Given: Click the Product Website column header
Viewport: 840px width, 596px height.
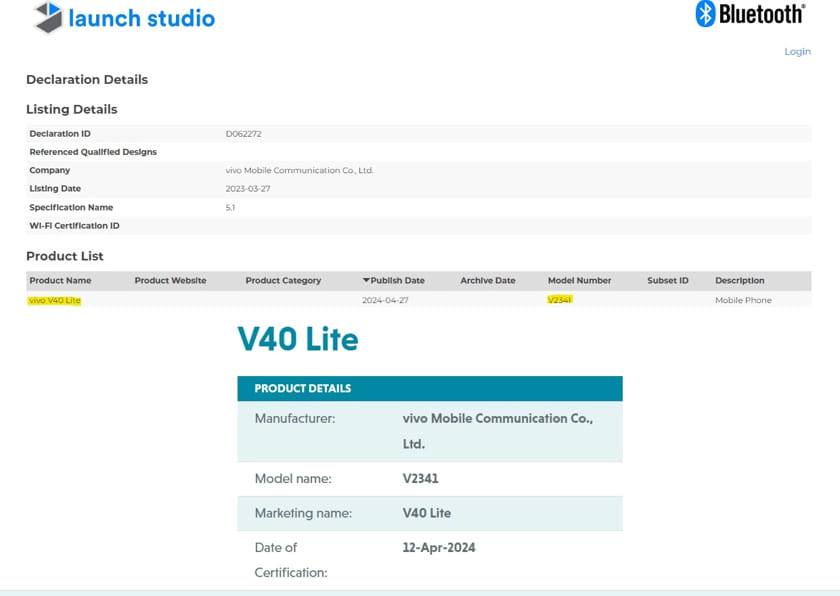Looking at the screenshot, I should point(170,281).
